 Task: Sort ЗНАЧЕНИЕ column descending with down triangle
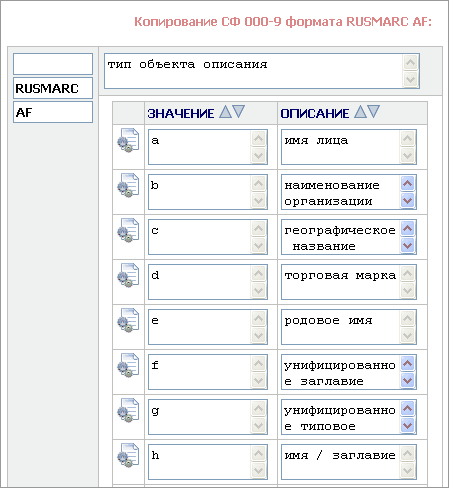point(239,111)
